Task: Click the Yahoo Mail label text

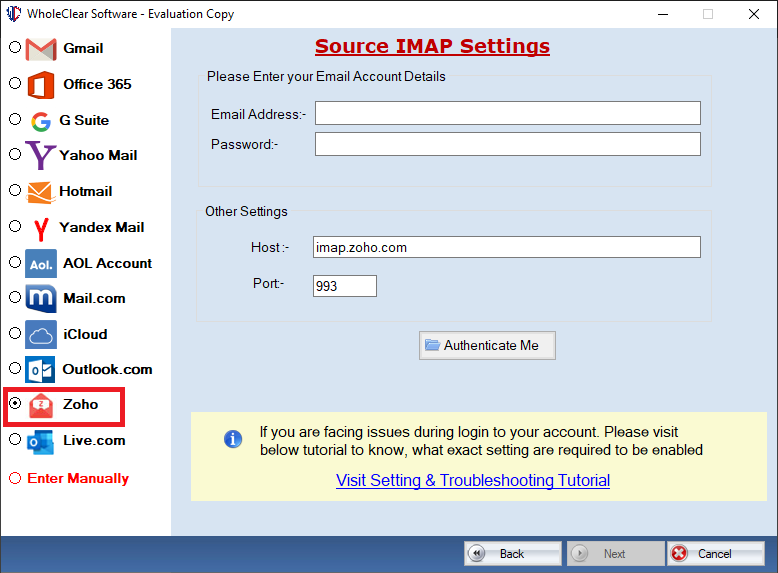Action: (98, 155)
